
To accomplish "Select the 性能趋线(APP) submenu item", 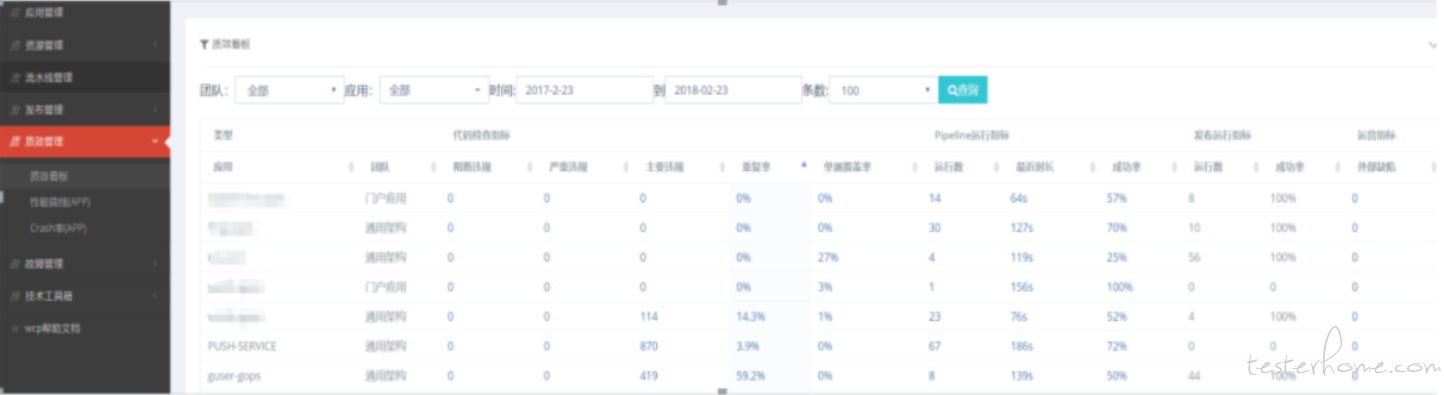I will pos(60,201).
